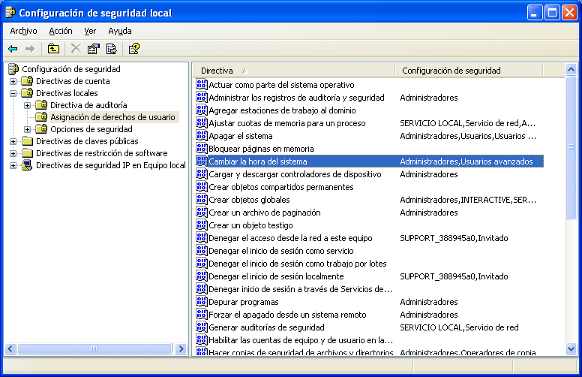Image resolution: width=582 pixels, height=377 pixels.
Task: Open Properties via the toolbar icon
Action: [93, 49]
